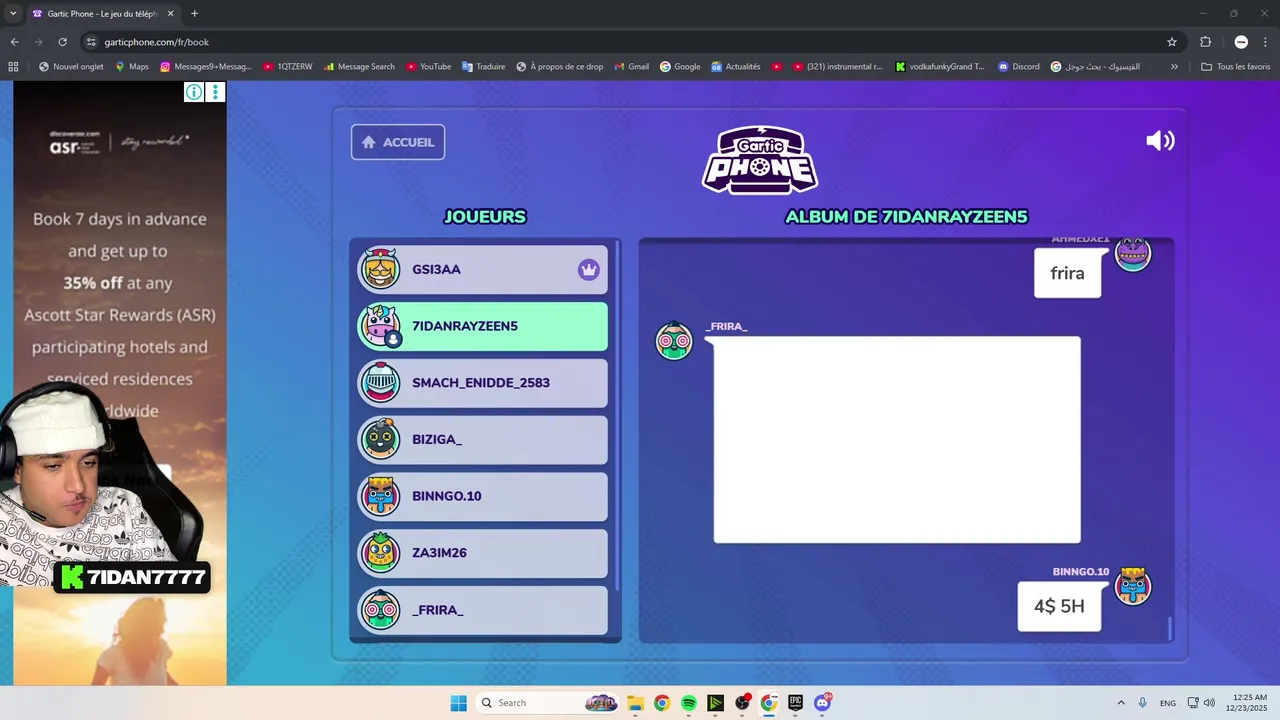Go back to previous page

click(14, 42)
